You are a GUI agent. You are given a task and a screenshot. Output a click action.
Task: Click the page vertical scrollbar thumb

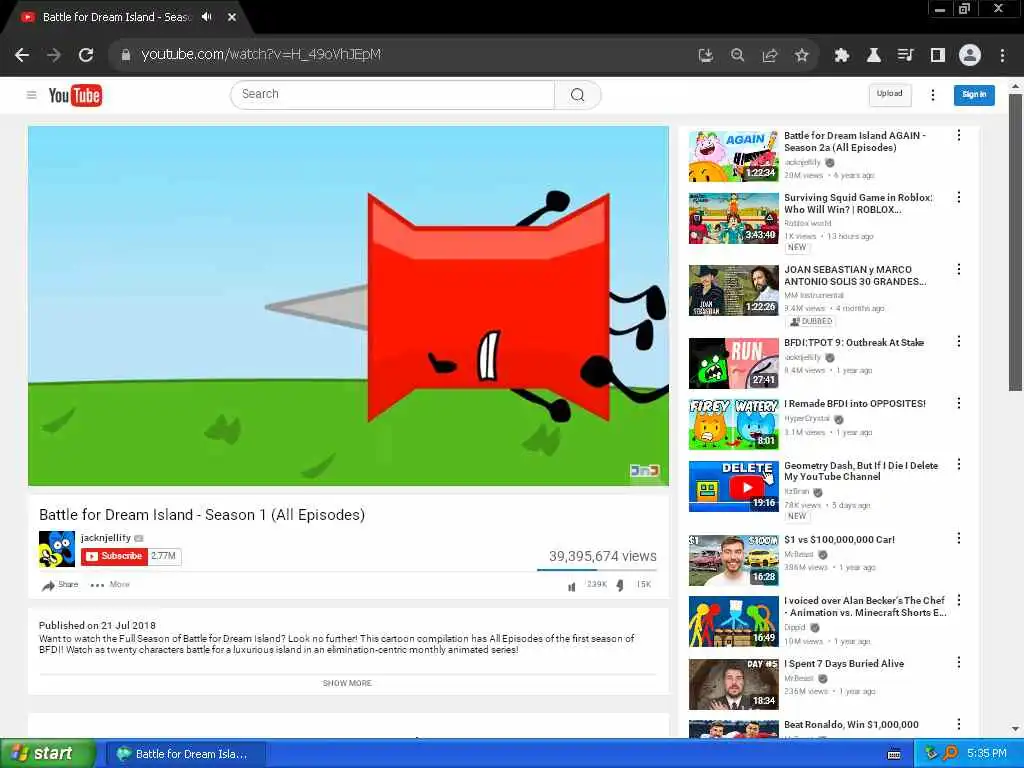1016,242
